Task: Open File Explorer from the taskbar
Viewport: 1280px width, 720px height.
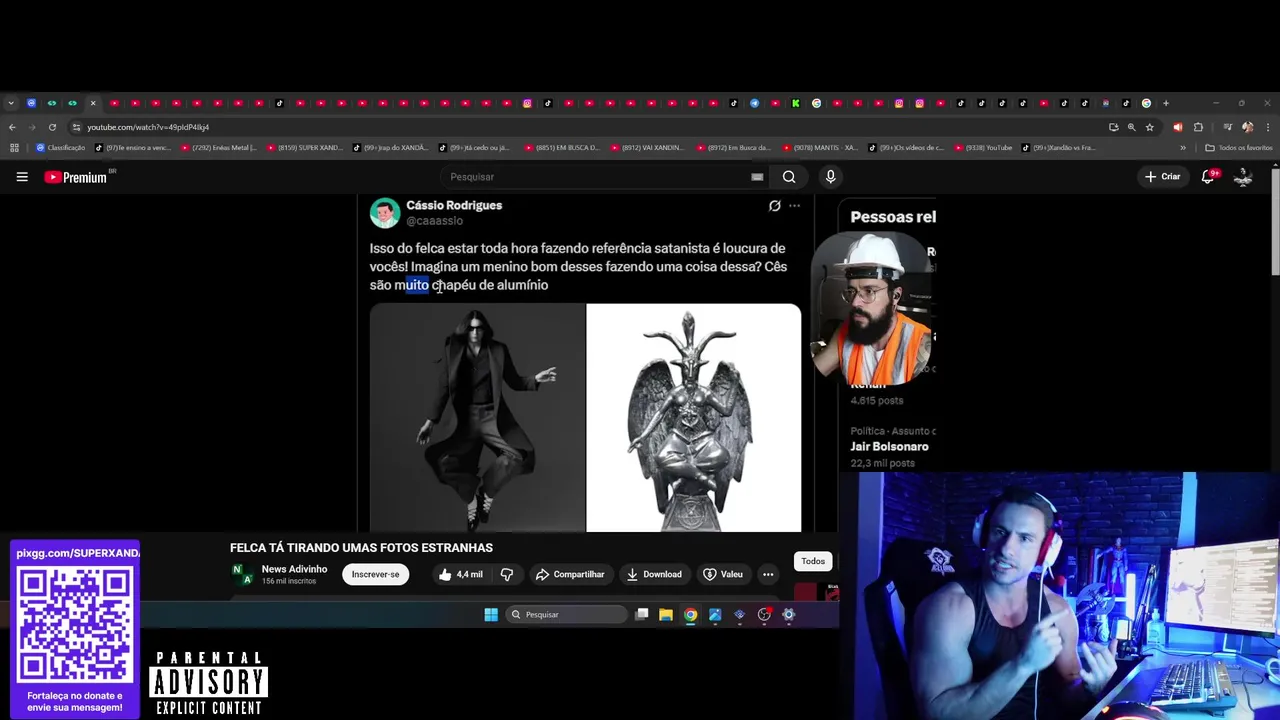Action: (666, 615)
